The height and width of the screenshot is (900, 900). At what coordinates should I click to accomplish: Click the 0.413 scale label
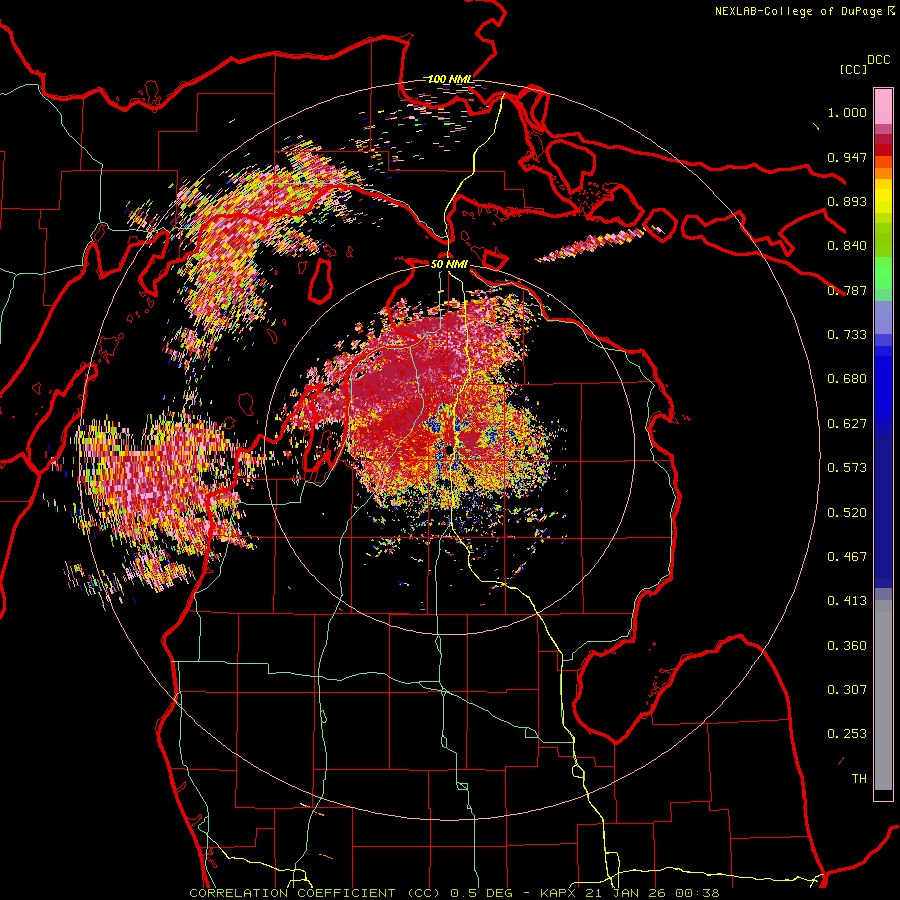pyautogui.click(x=847, y=601)
